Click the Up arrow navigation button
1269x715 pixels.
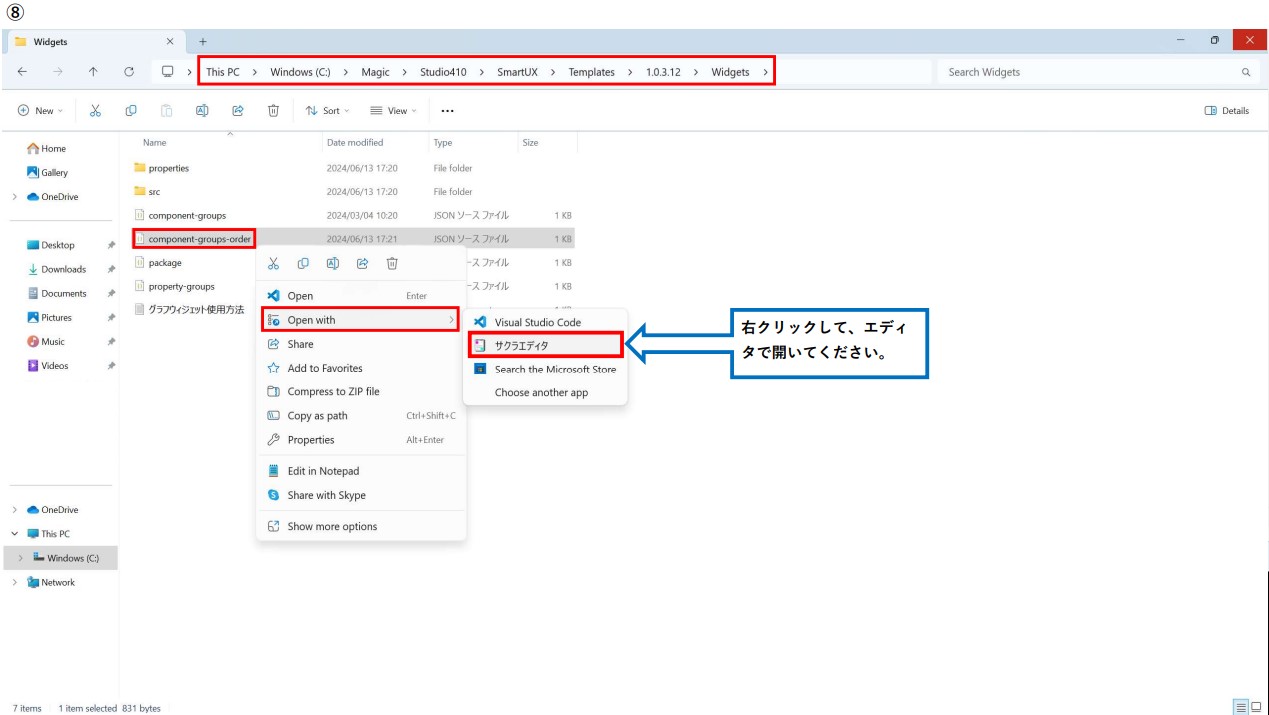[93, 72]
